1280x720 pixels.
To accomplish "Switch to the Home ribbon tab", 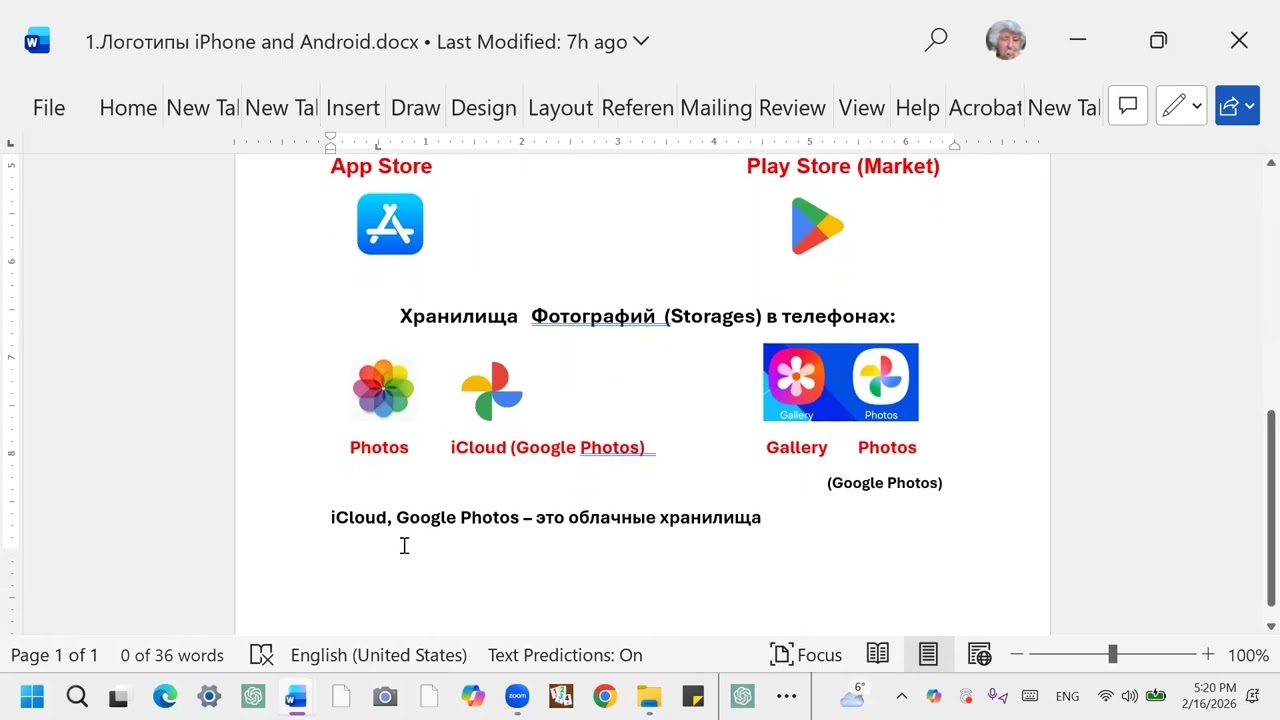I will point(128,107).
